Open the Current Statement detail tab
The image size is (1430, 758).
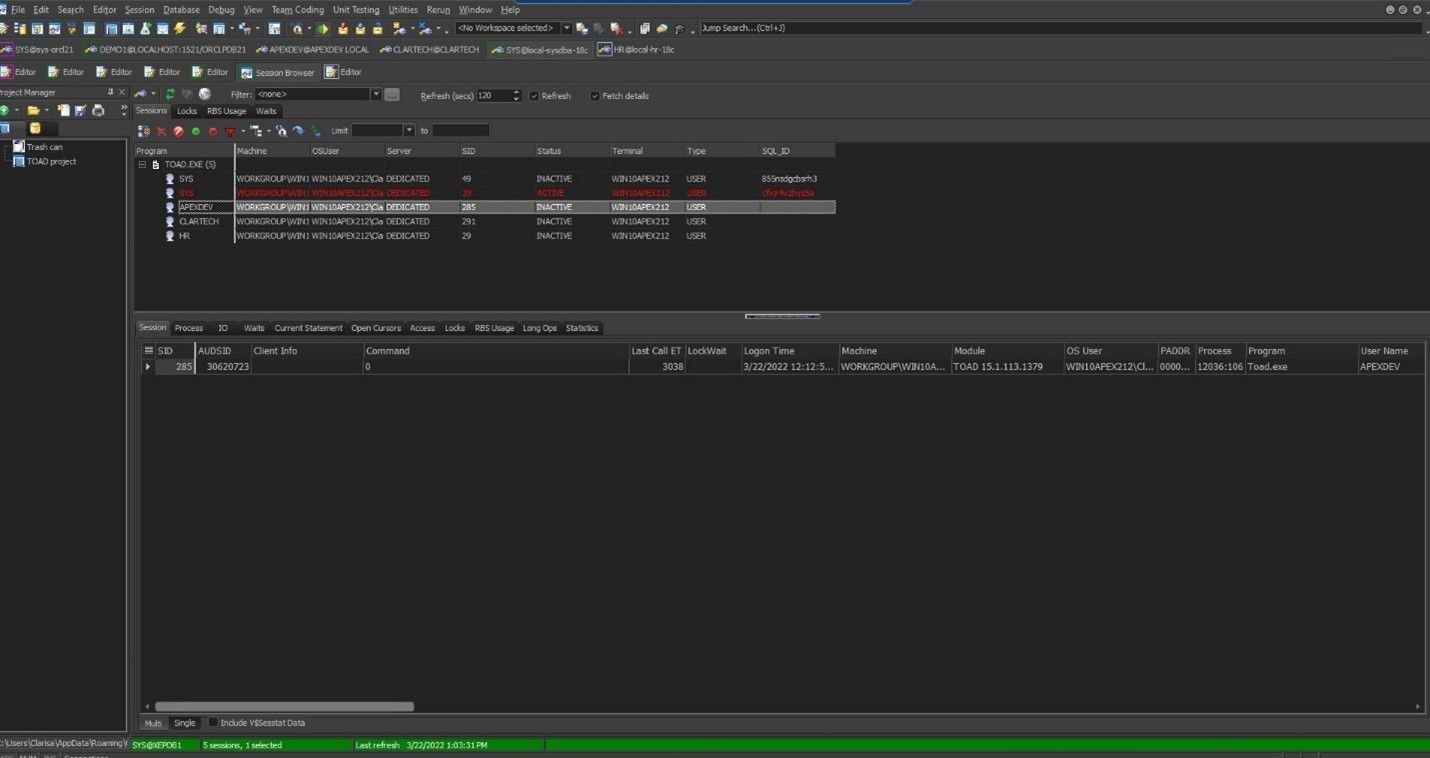[308, 328]
